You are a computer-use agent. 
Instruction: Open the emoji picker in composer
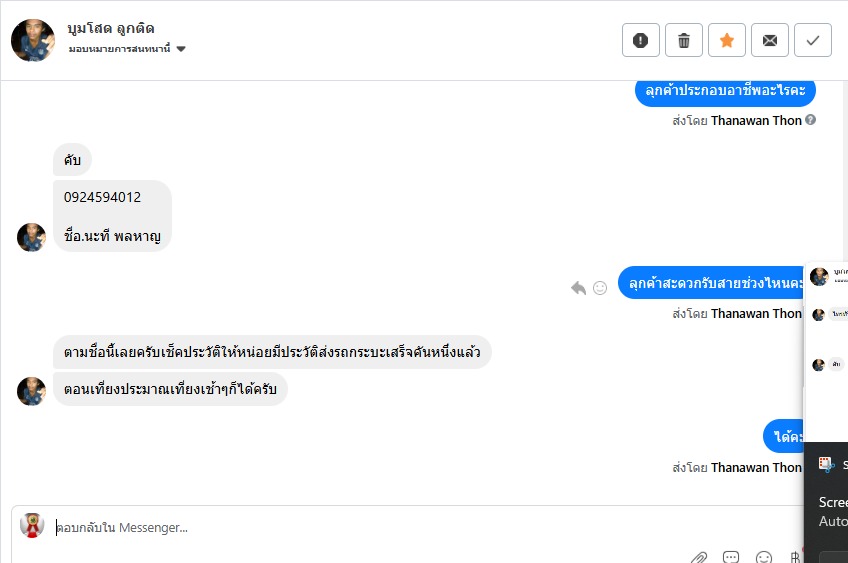point(764,557)
